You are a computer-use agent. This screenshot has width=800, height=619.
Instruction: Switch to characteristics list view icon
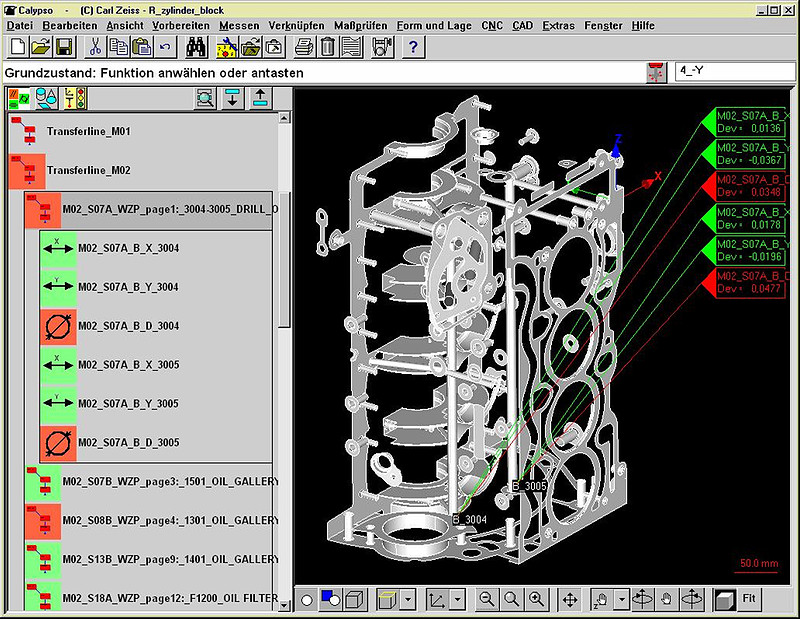point(20,98)
